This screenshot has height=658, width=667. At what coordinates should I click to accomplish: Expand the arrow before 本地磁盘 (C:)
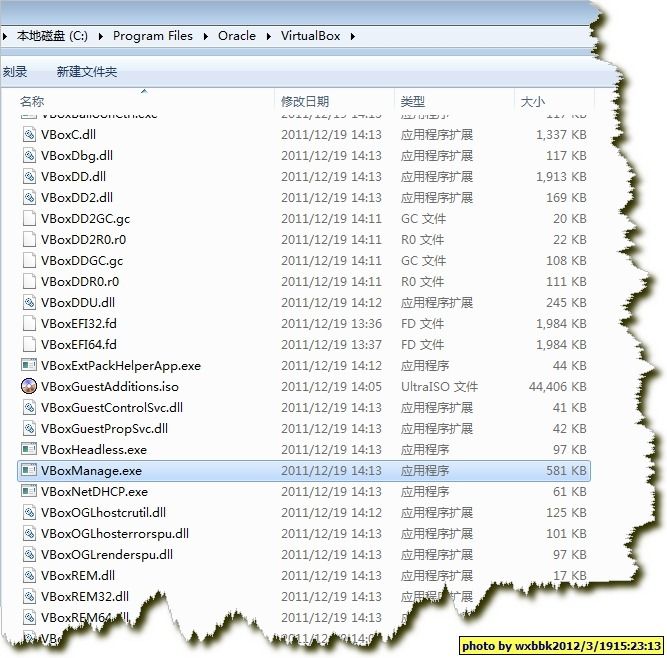pyautogui.click(x=5, y=37)
